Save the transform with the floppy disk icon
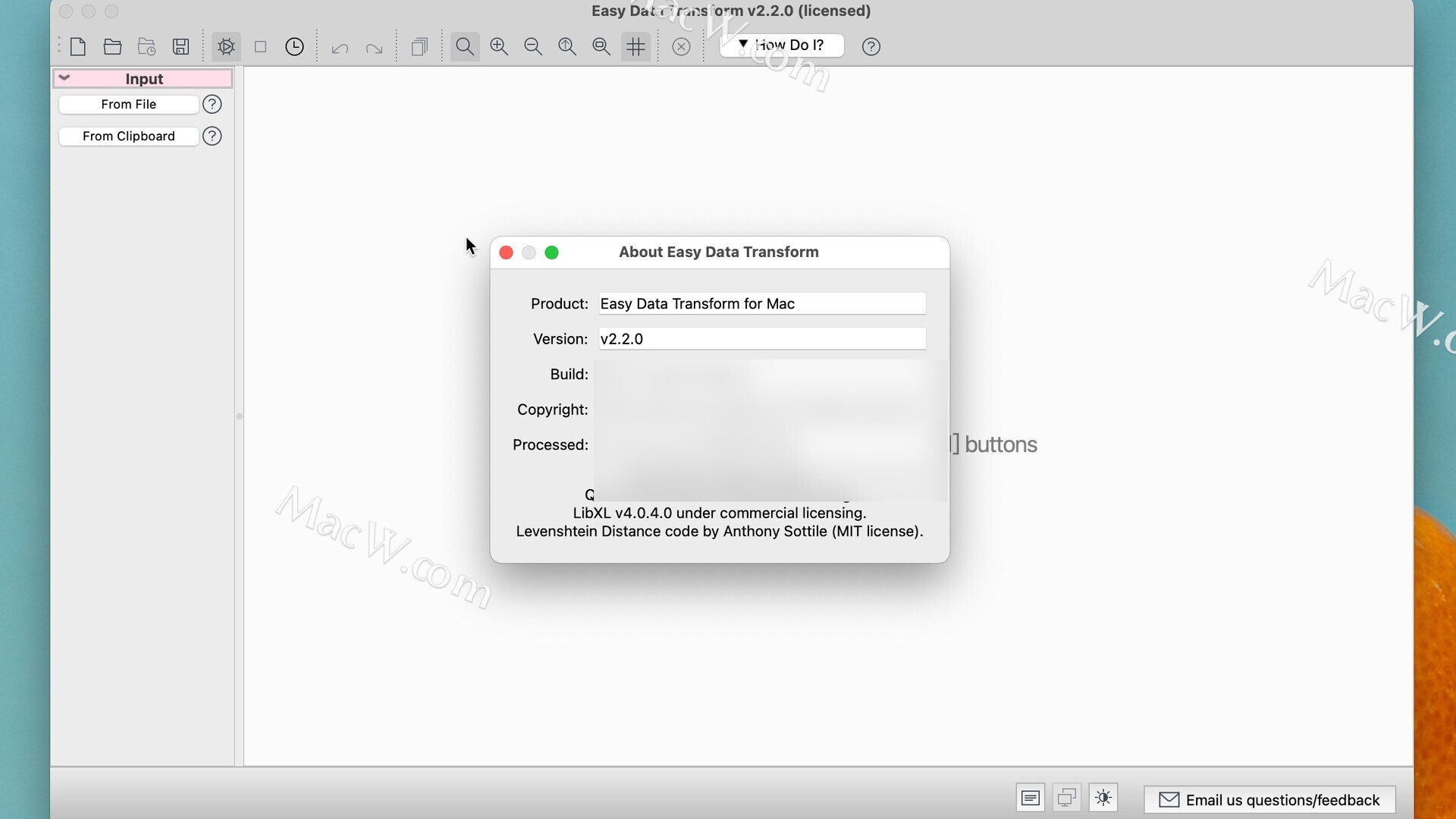The width and height of the screenshot is (1456, 819). click(180, 47)
